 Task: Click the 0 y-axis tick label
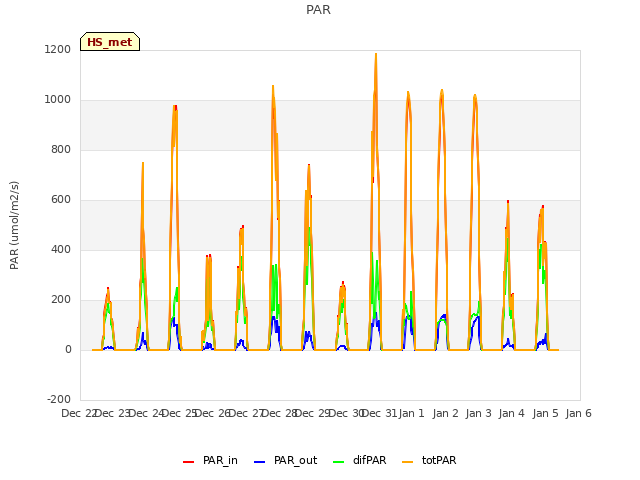[x=68, y=349]
